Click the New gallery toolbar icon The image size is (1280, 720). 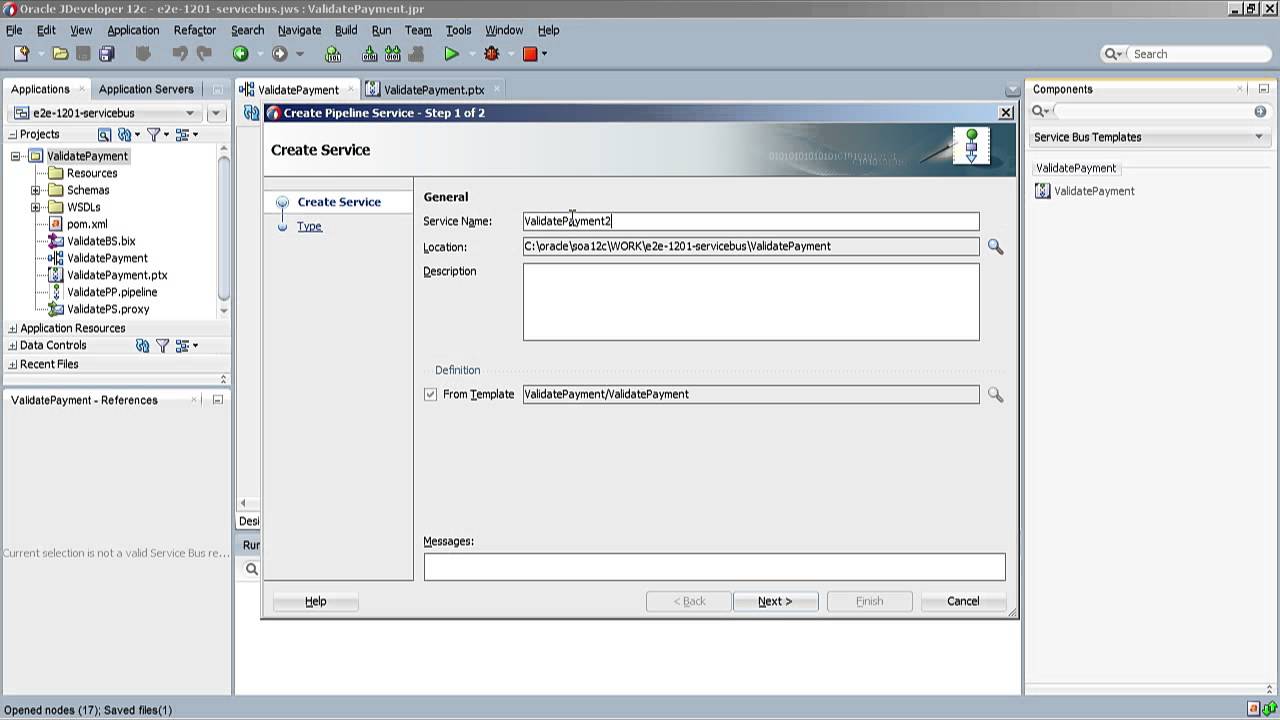click(21, 54)
